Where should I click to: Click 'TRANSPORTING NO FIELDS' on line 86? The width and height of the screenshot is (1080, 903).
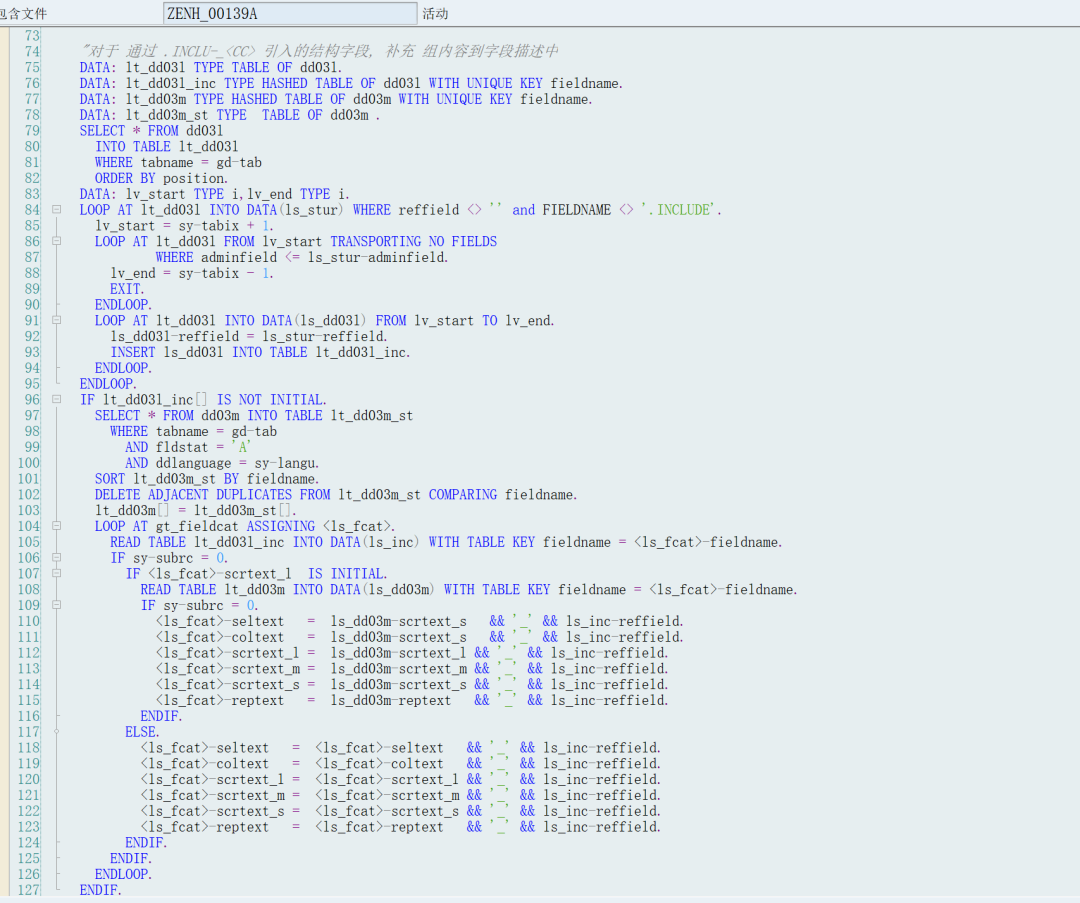[413, 242]
